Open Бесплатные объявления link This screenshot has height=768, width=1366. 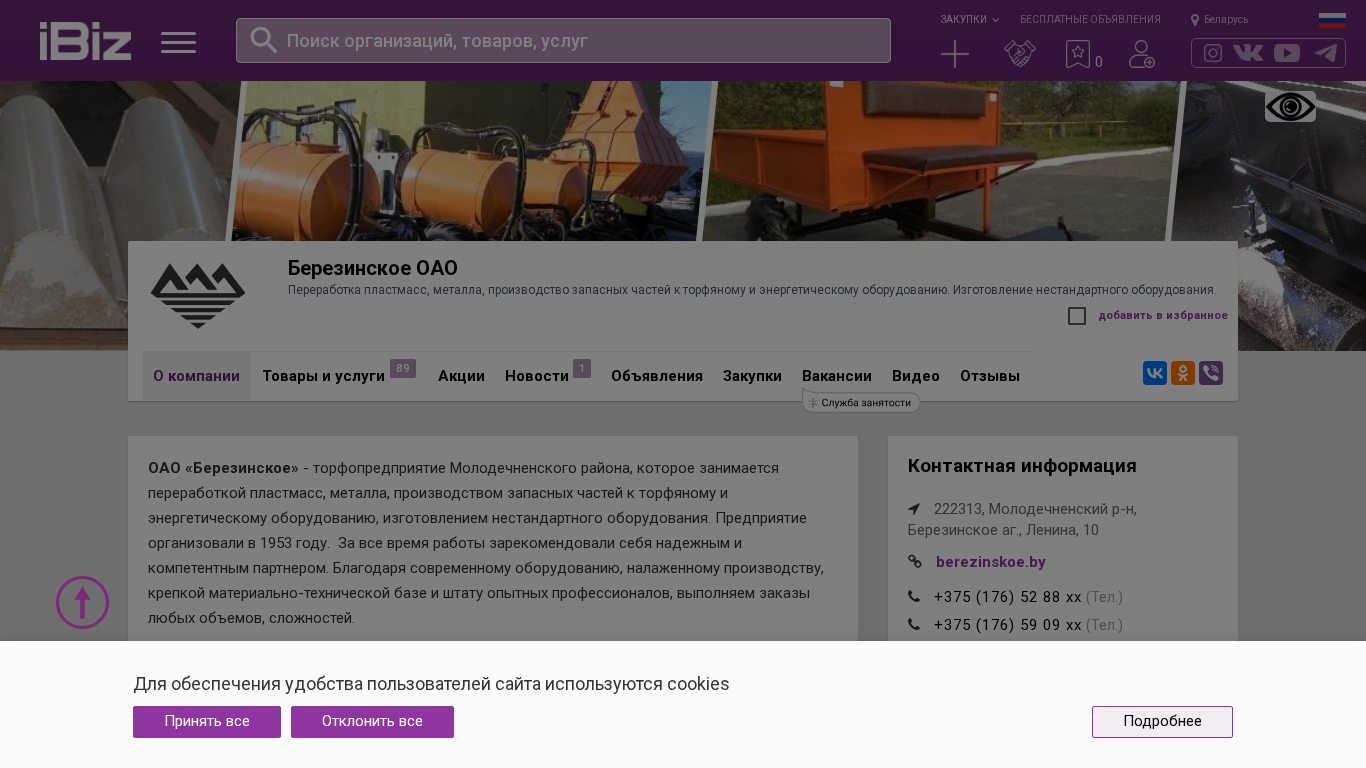point(1090,19)
